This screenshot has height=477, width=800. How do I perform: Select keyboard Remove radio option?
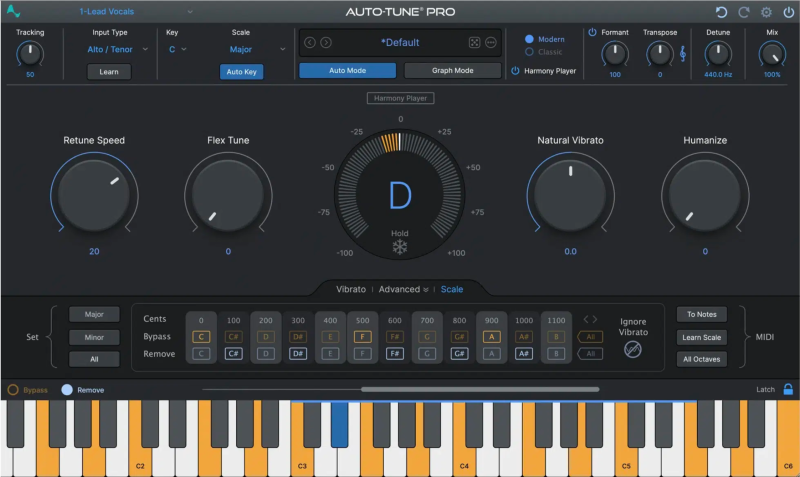(67, 390)
